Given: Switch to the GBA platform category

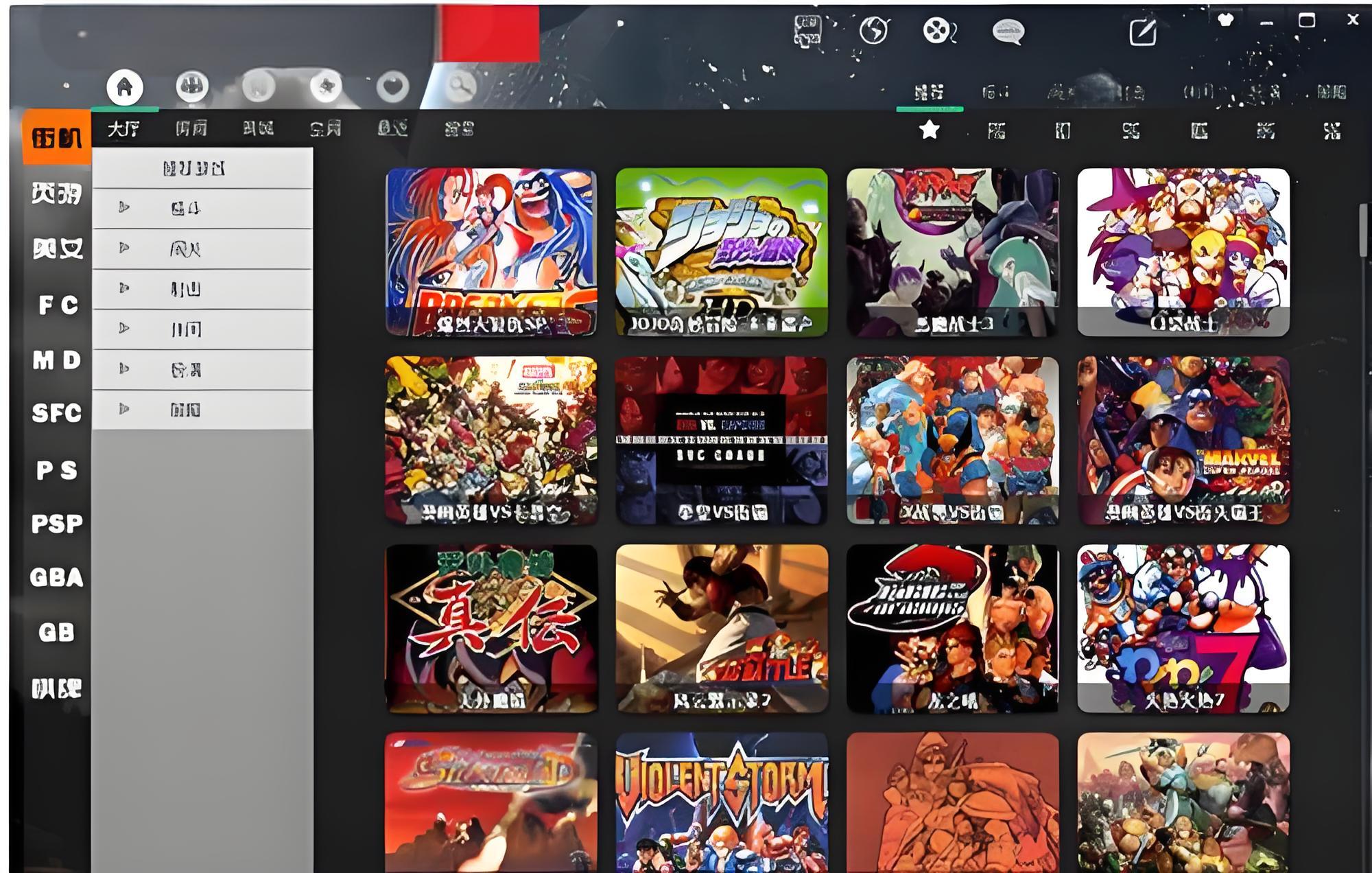Looking at the screenshot, I should coord(57,577).
